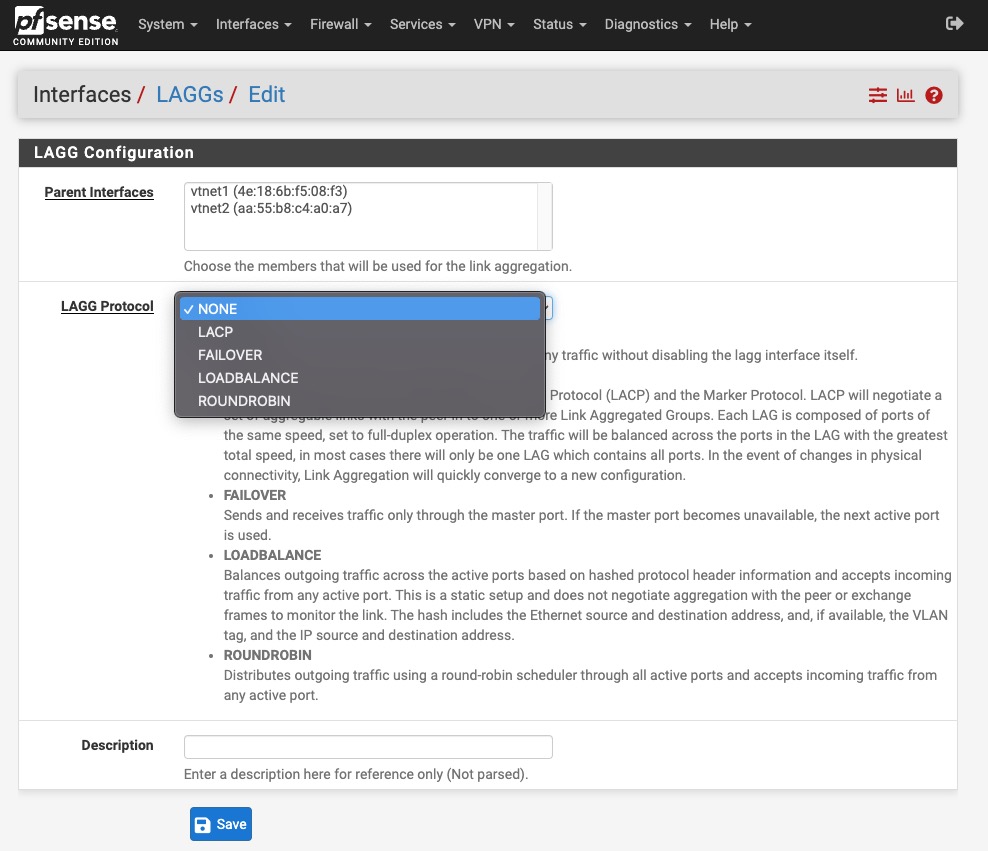Click the LAGG Protocol label
Viewport: 988px width, 851px height.
tap(107, 306)
